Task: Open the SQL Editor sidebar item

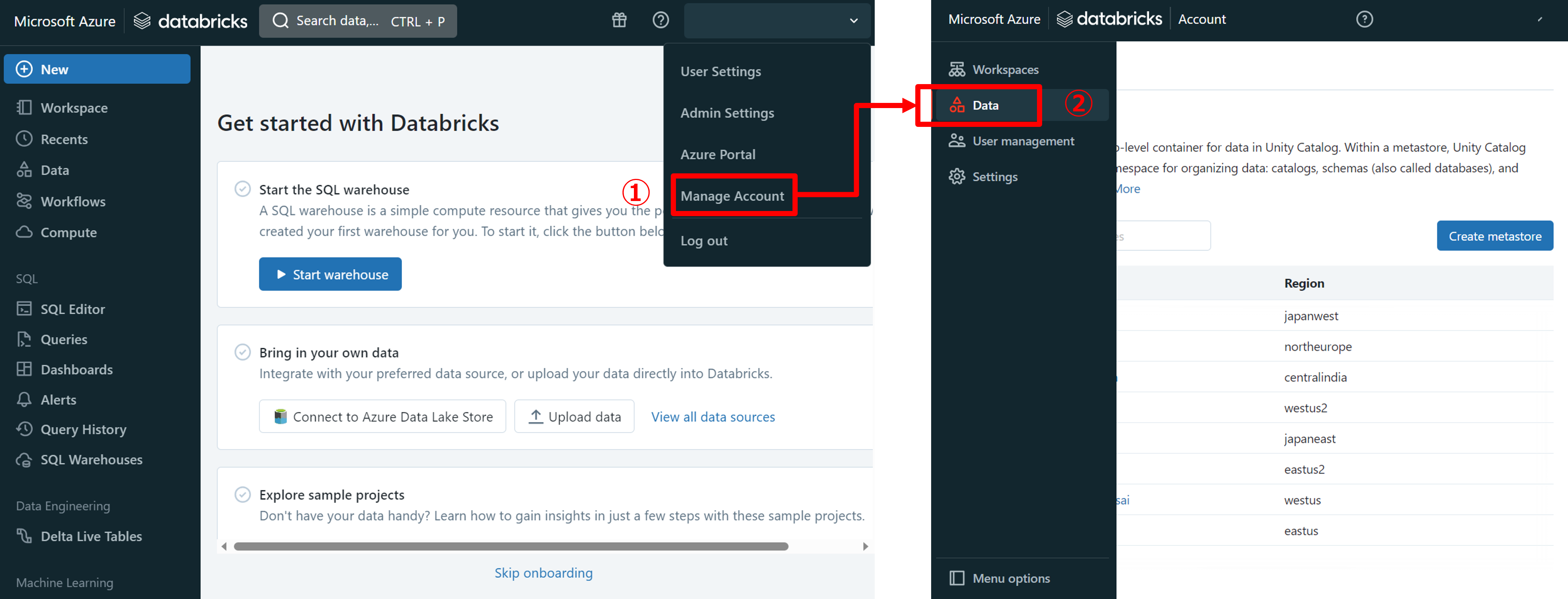Action: [72, 309]
